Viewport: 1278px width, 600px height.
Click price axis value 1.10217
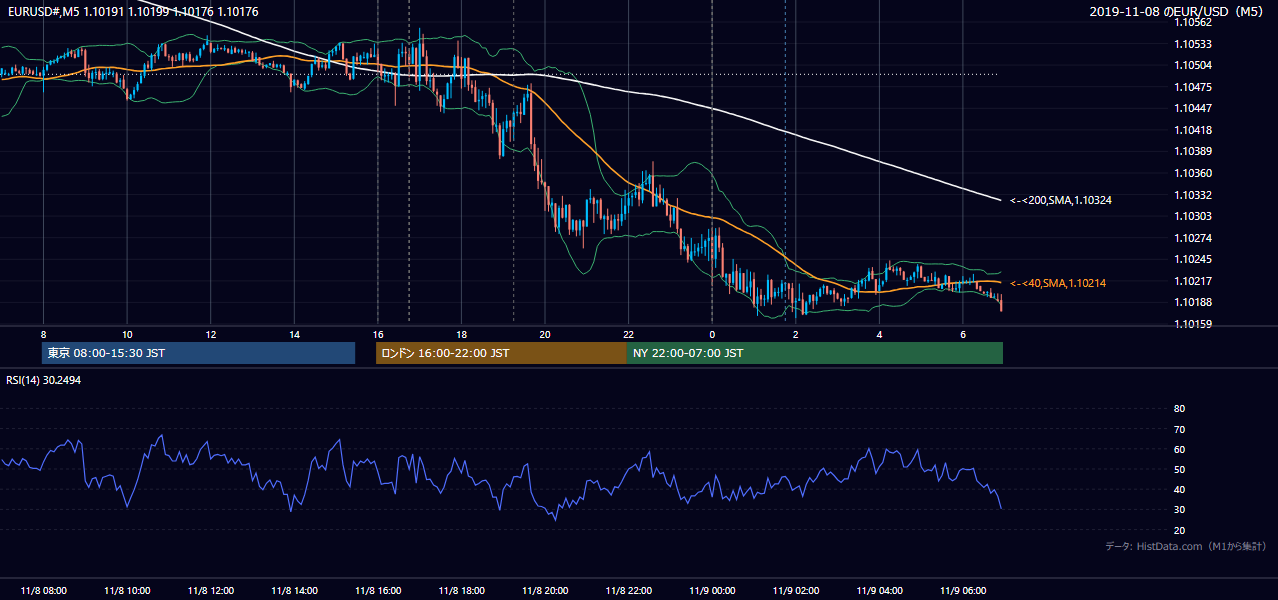[x=1192, y=281]
